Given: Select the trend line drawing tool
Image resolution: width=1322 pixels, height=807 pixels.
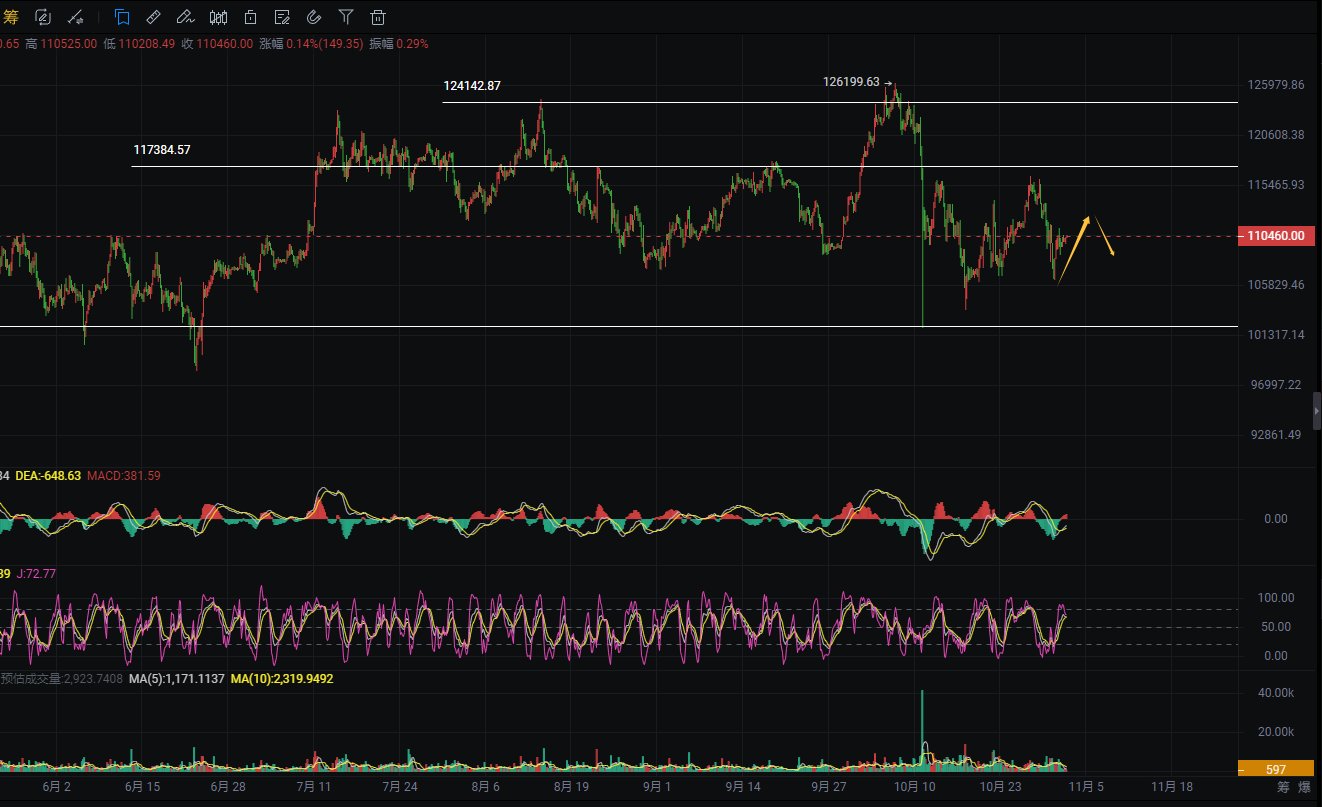Looking at the screenshot, I should tap(76, 17).
